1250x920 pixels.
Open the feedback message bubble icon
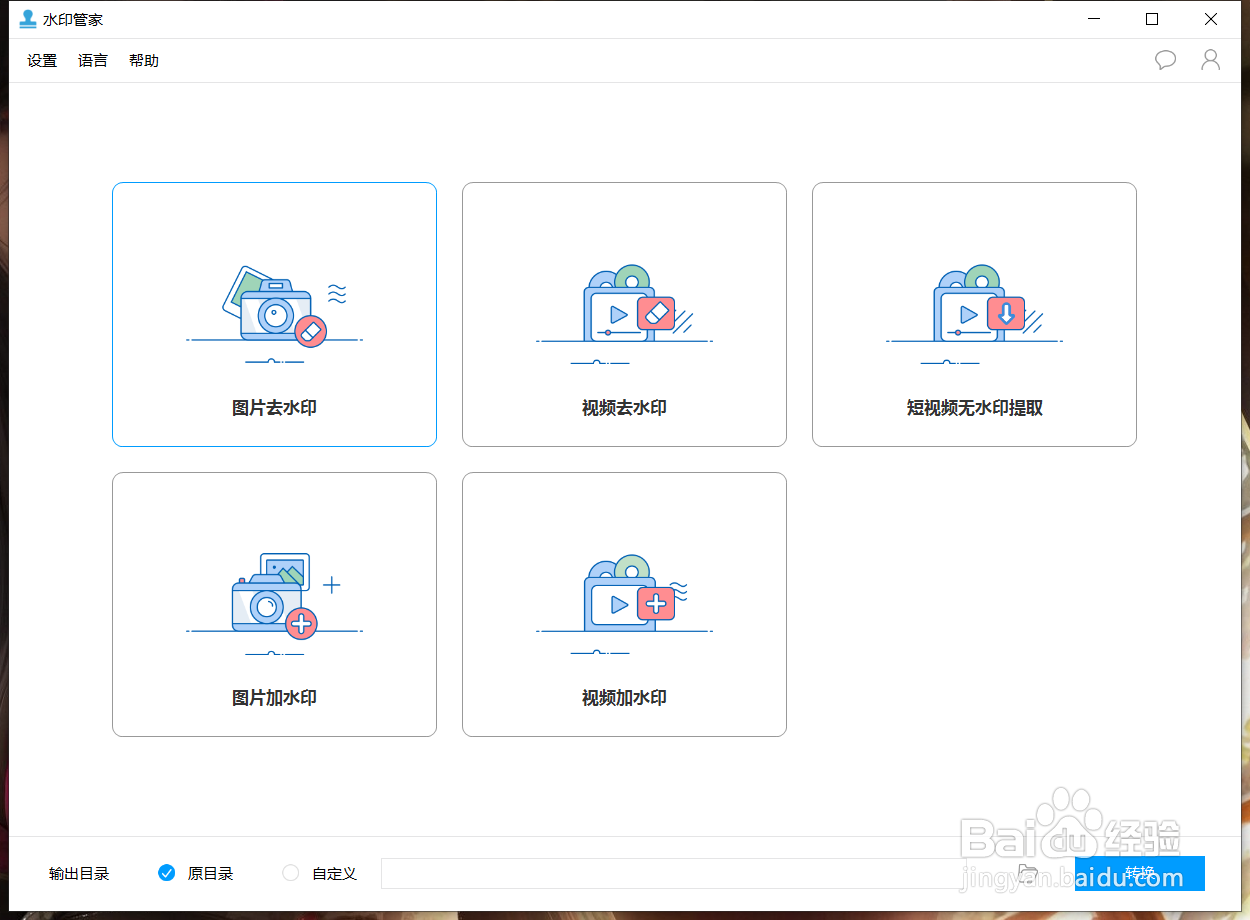1165,60
